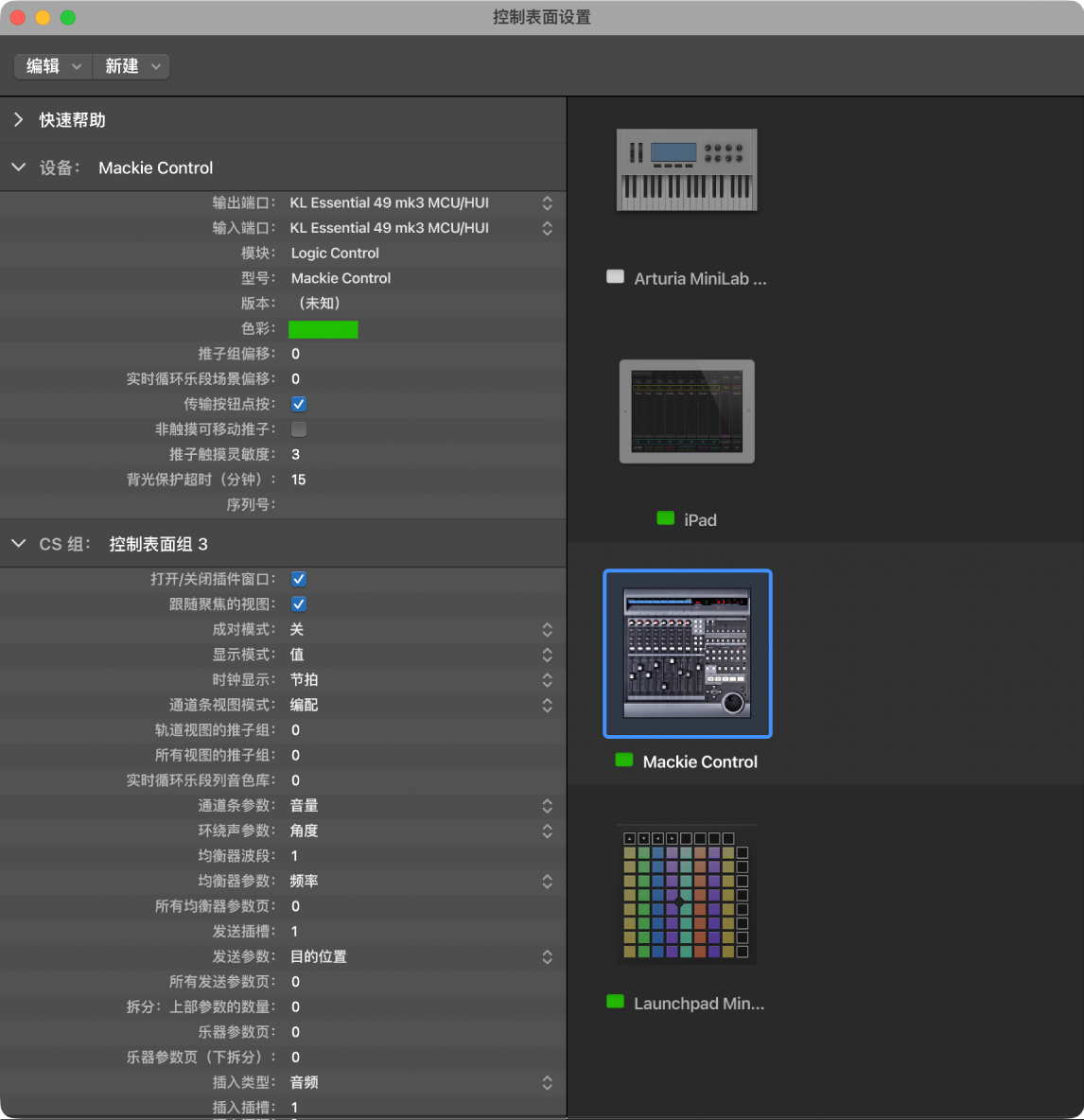Viewport: 1084px width, 1120px height.
Task: Click the white indicator beside Arturia MiniLab
Action: click(x=615, y=277)
